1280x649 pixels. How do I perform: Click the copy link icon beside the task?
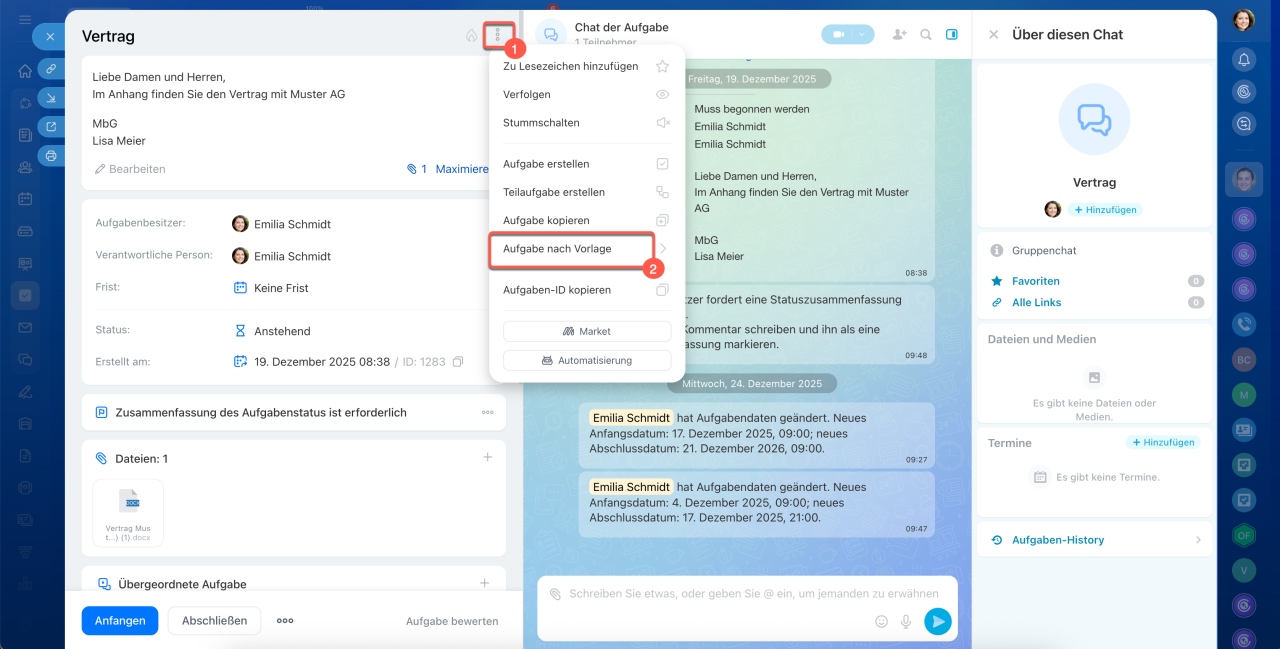click(51, 68)
